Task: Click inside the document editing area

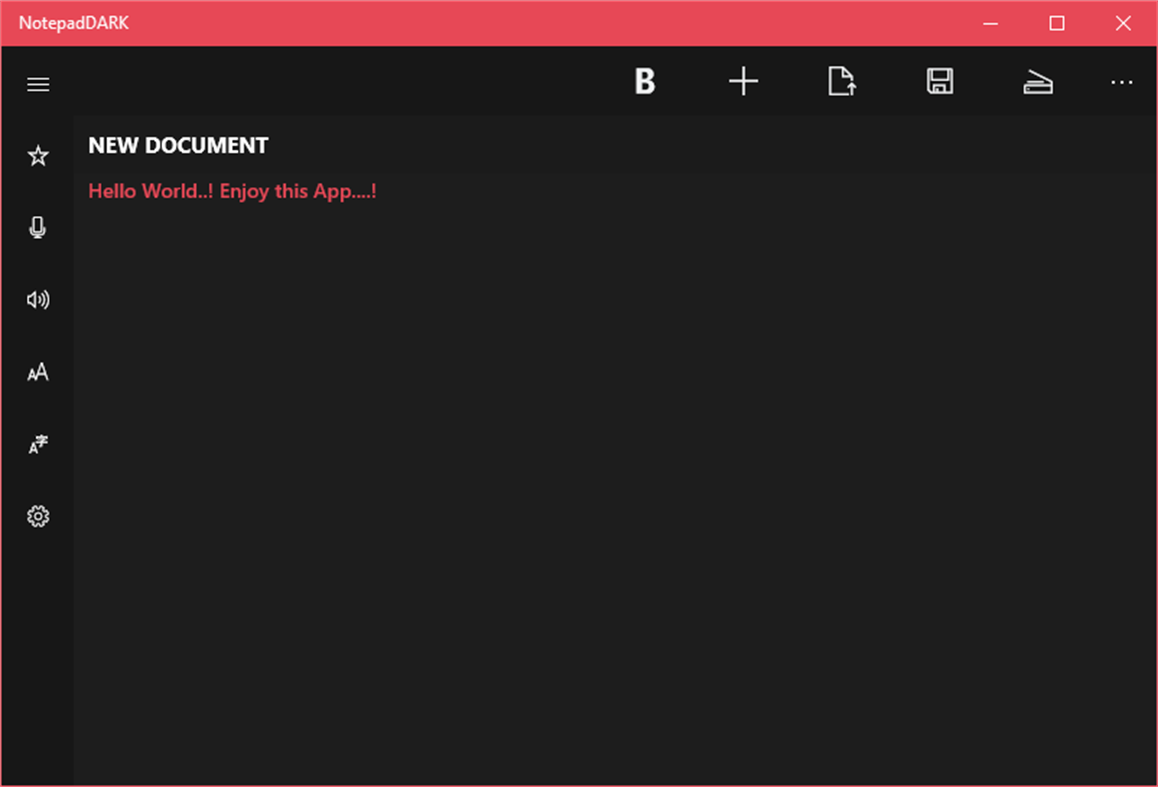Action: tap(600, 450)
